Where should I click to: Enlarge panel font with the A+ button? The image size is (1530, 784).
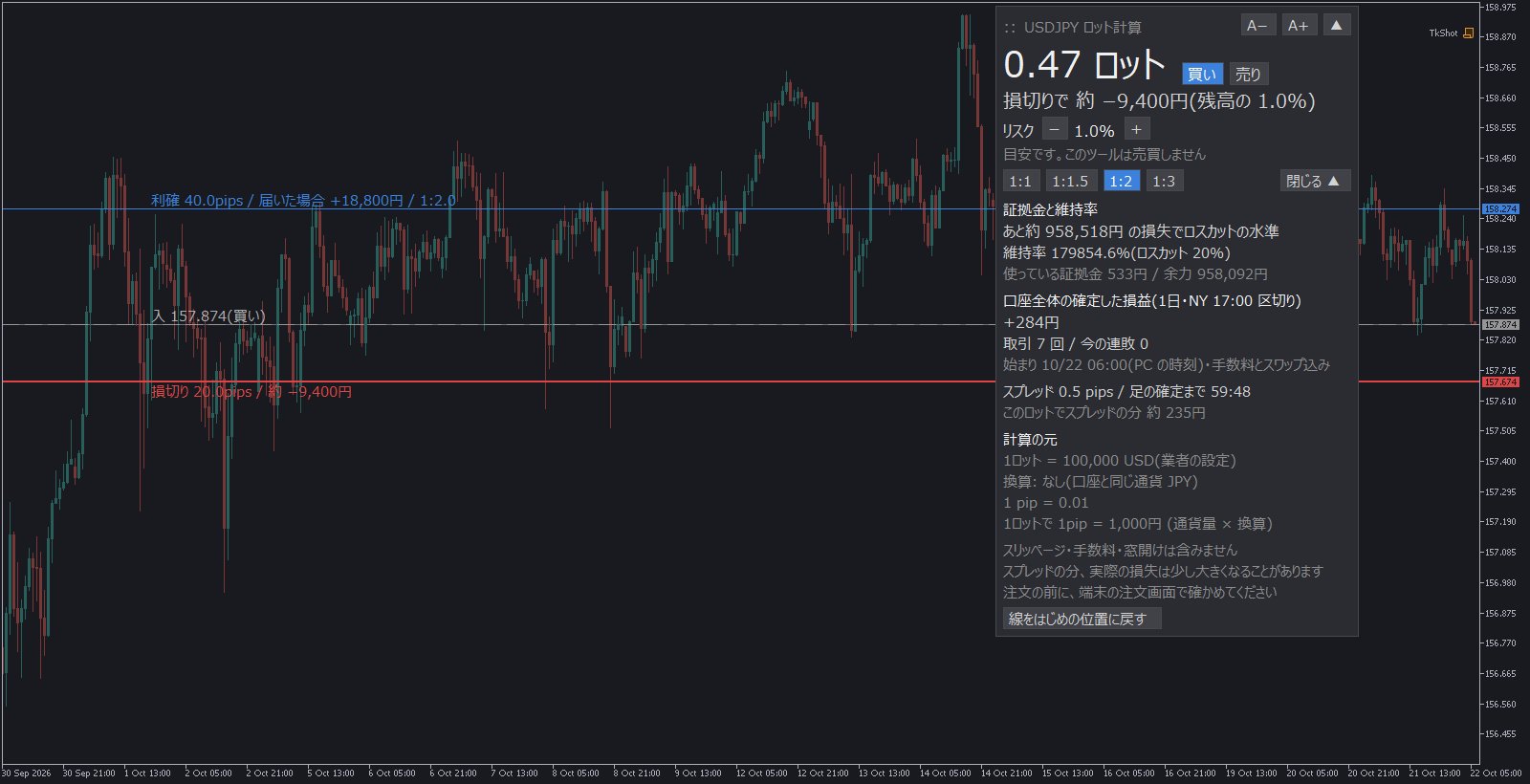point(1298,26)
